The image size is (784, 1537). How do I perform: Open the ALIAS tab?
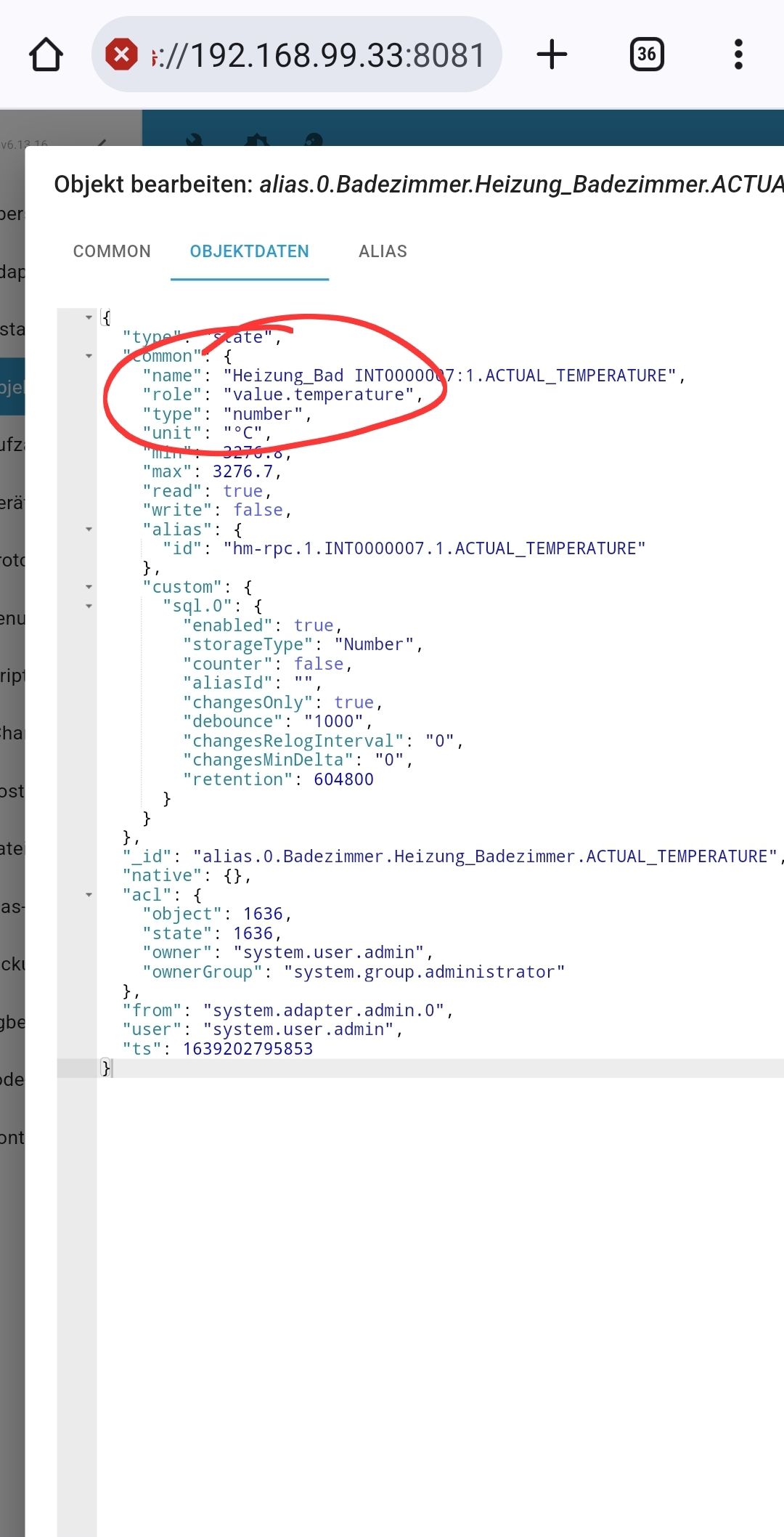383,251
